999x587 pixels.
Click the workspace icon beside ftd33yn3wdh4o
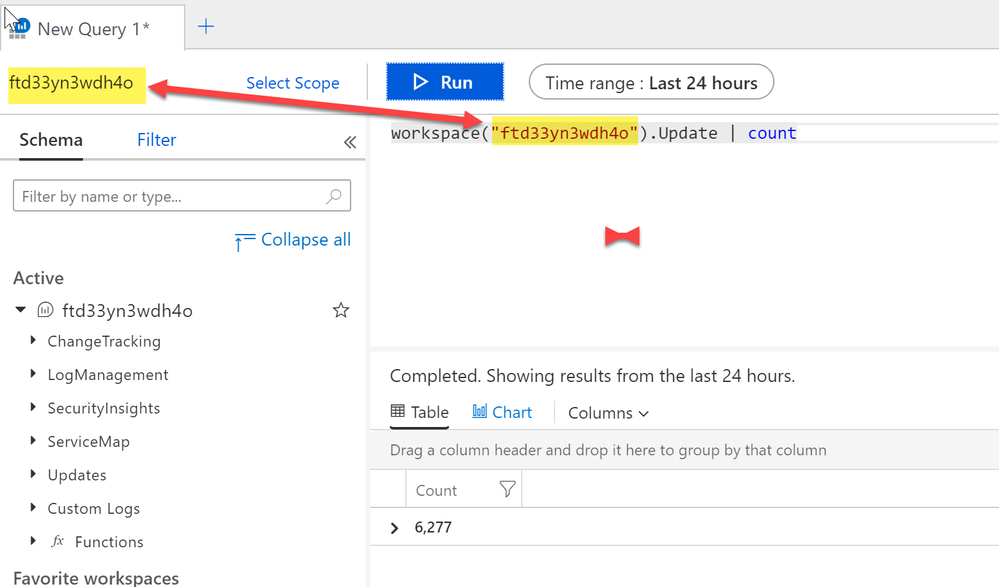(45, 310)
